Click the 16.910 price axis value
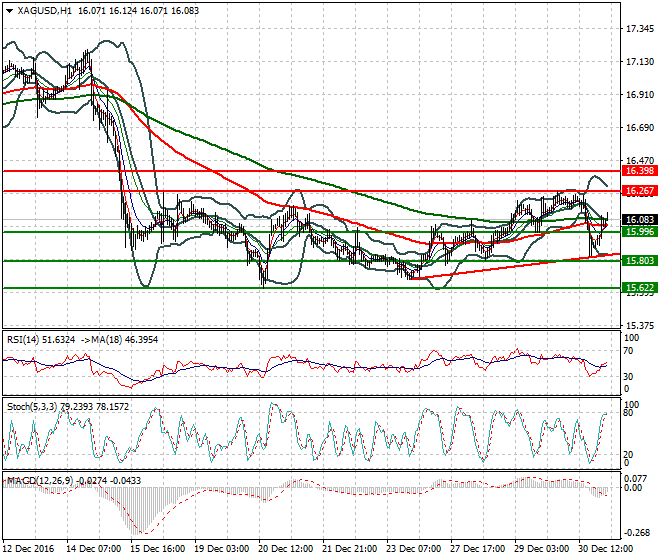660x560 pixels. point(640,94)
